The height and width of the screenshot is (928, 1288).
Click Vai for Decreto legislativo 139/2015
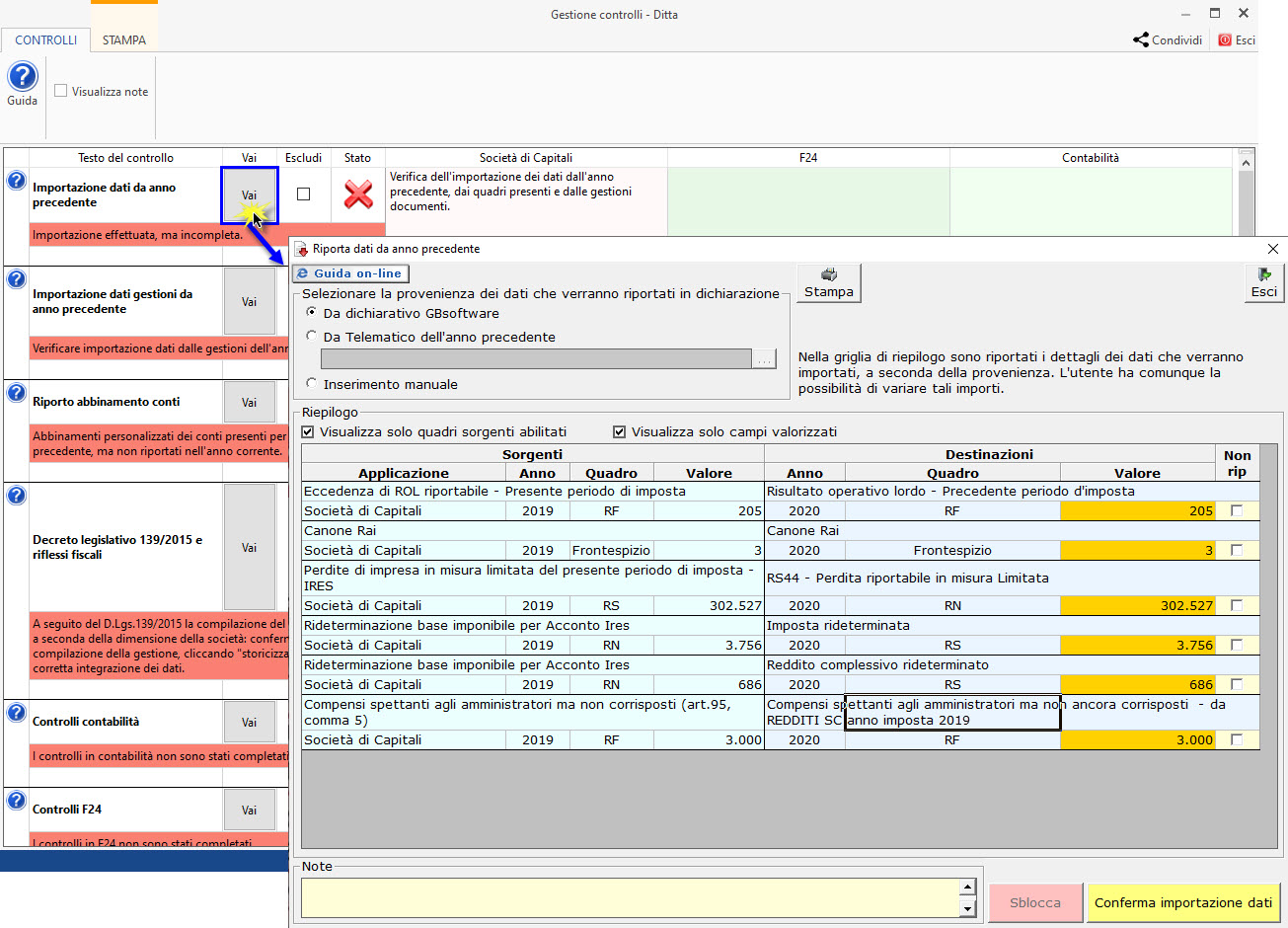click(250, 548)
